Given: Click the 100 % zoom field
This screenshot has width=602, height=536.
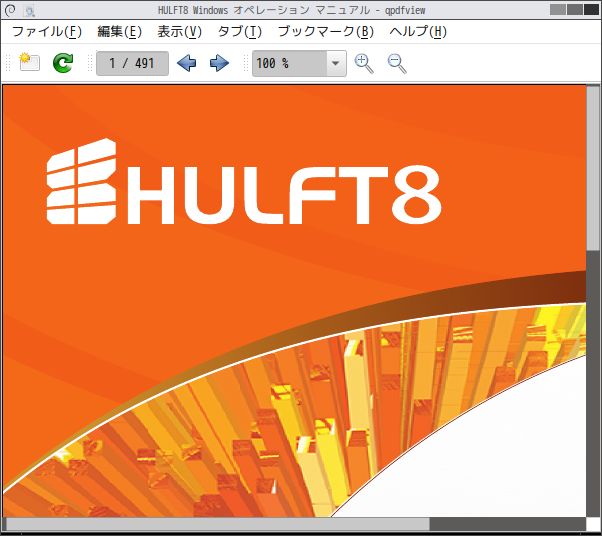Looking at the screenshot, I should pyautogui.click(x=289, y=63).
